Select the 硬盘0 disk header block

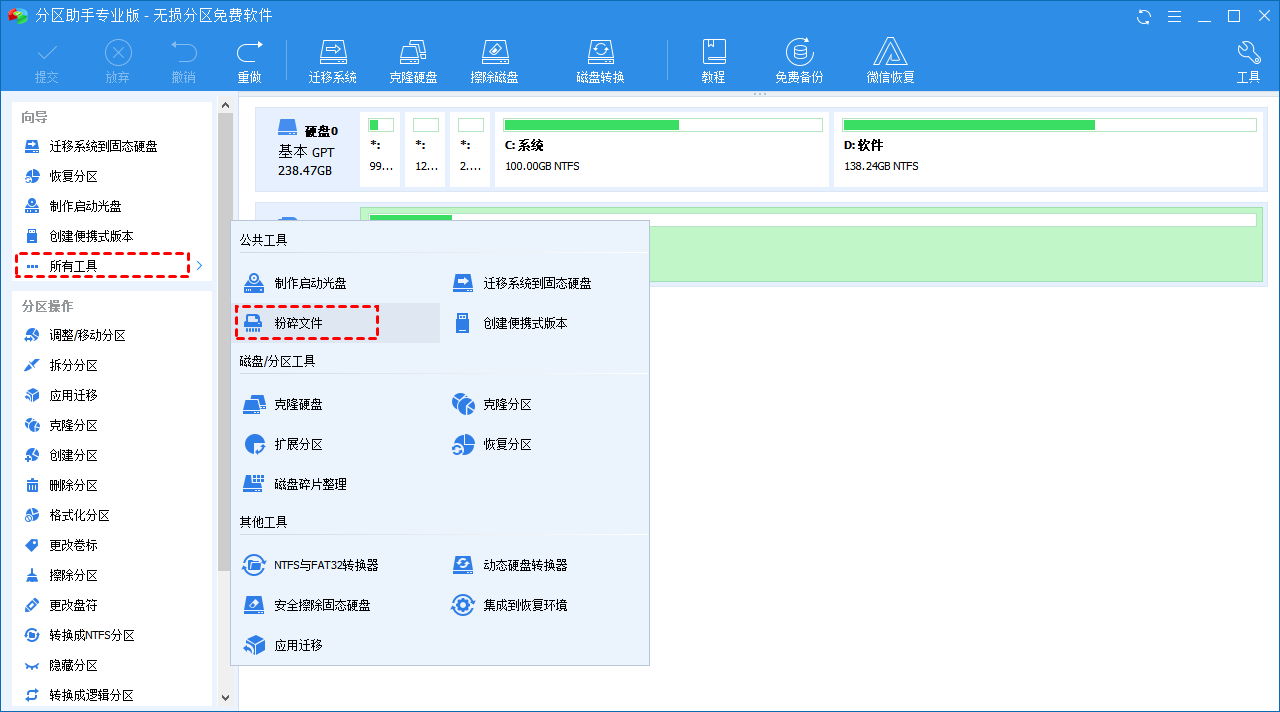307,149
